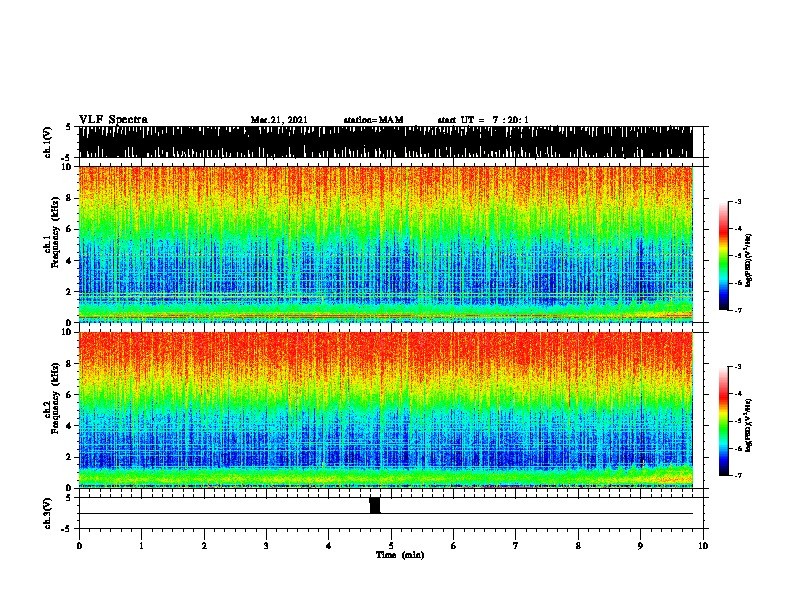Click the time axis tick label "7"
The image size is (792, 612).
click(516, 546)
